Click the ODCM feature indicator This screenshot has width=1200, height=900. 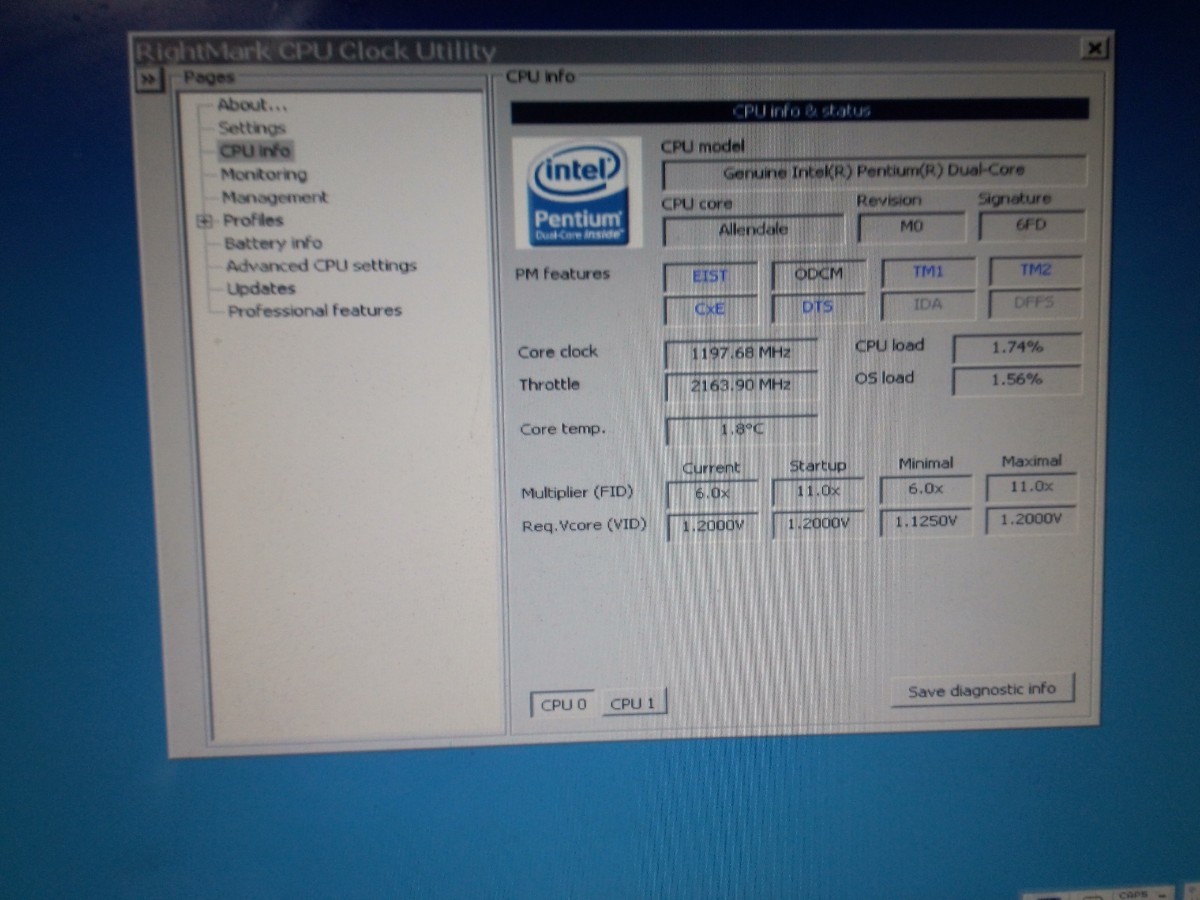pos(818,275)
